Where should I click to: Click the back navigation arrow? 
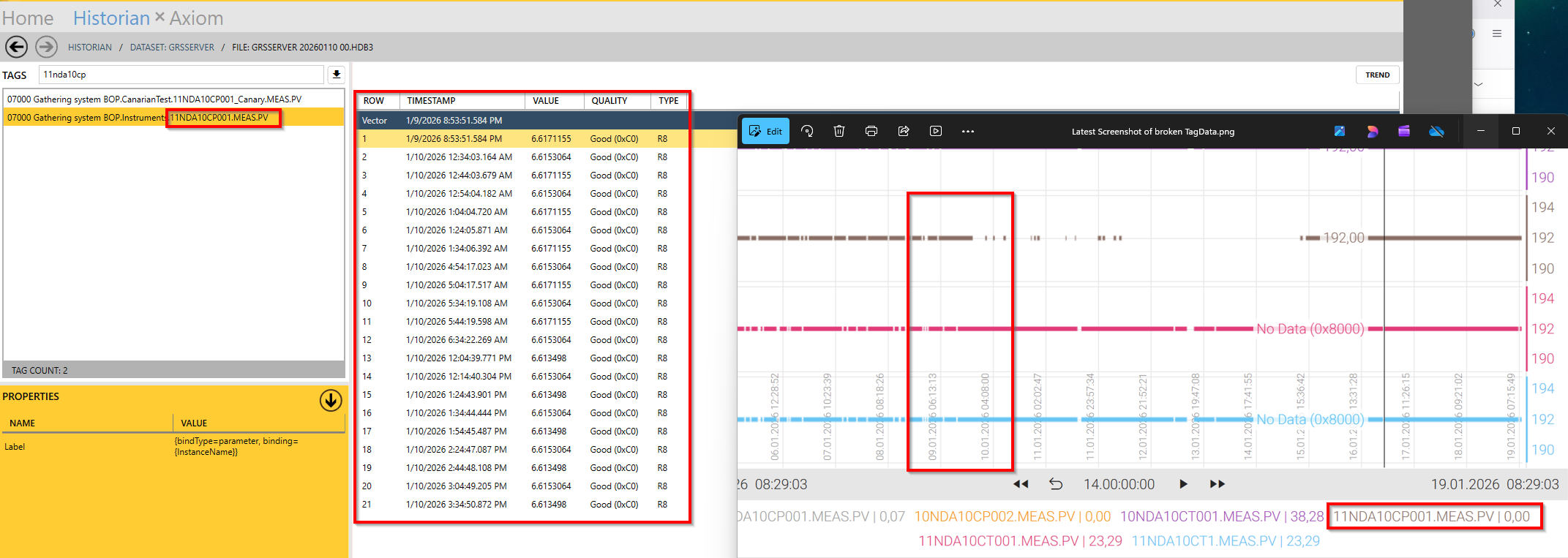pos(16,47)
